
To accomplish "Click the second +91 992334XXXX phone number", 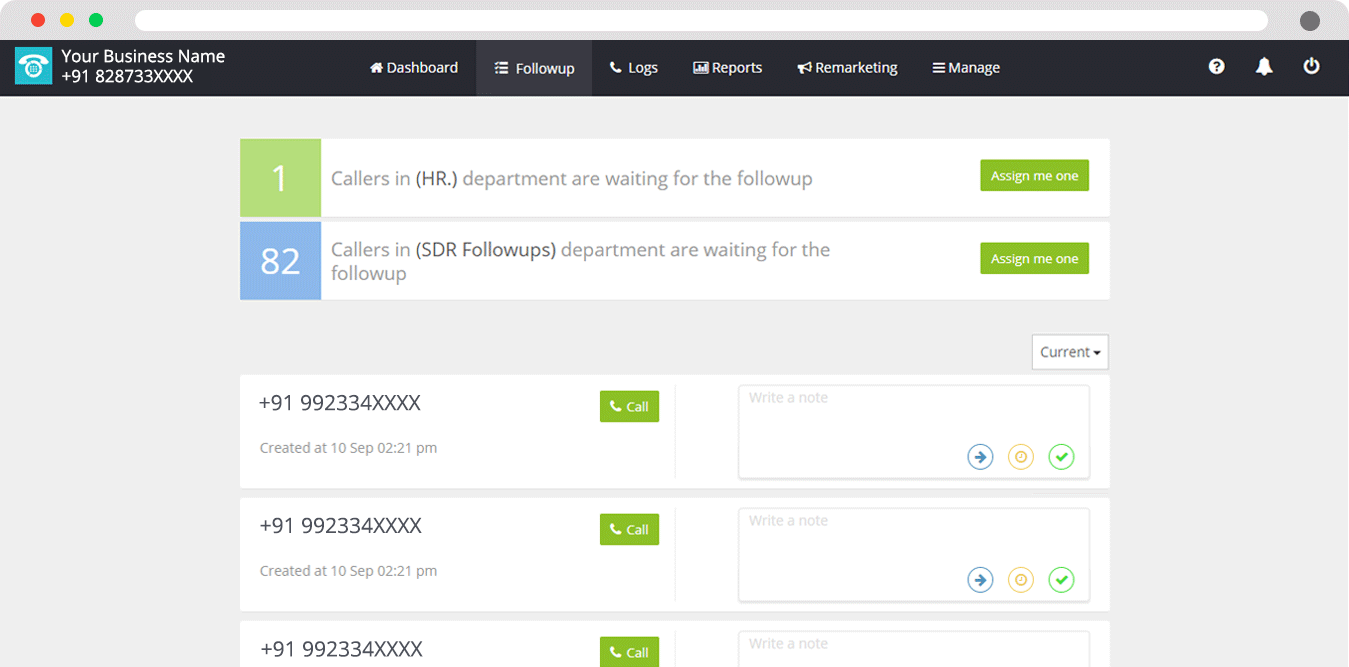I will 340,526.
